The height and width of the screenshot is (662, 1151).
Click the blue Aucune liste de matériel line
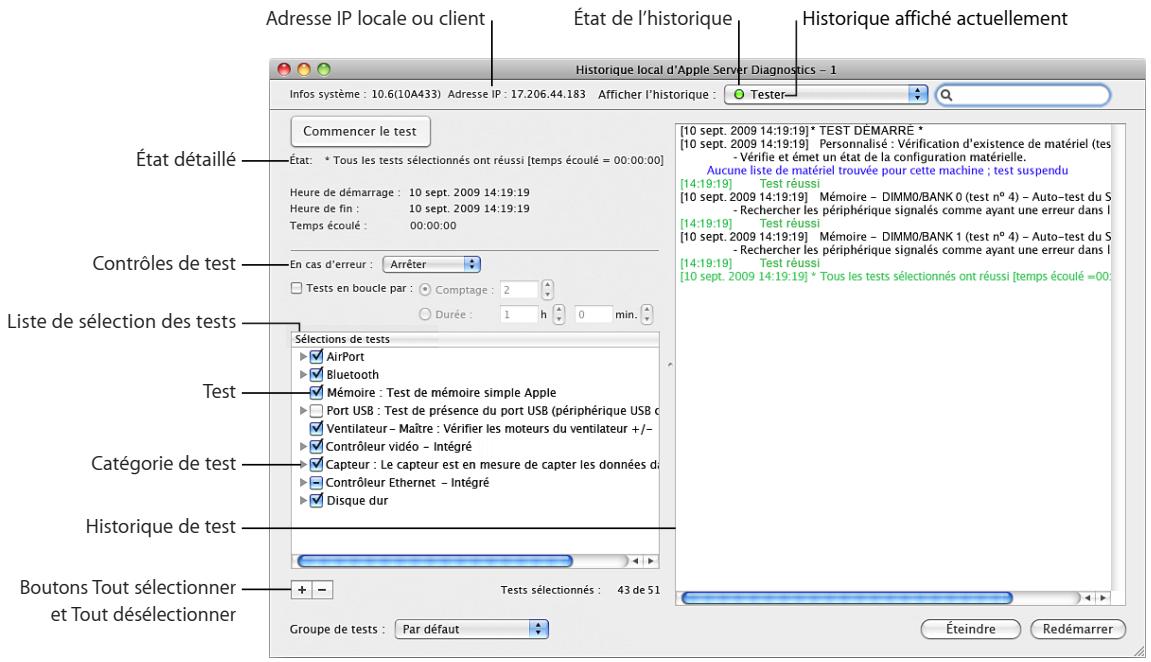[887, 170]
